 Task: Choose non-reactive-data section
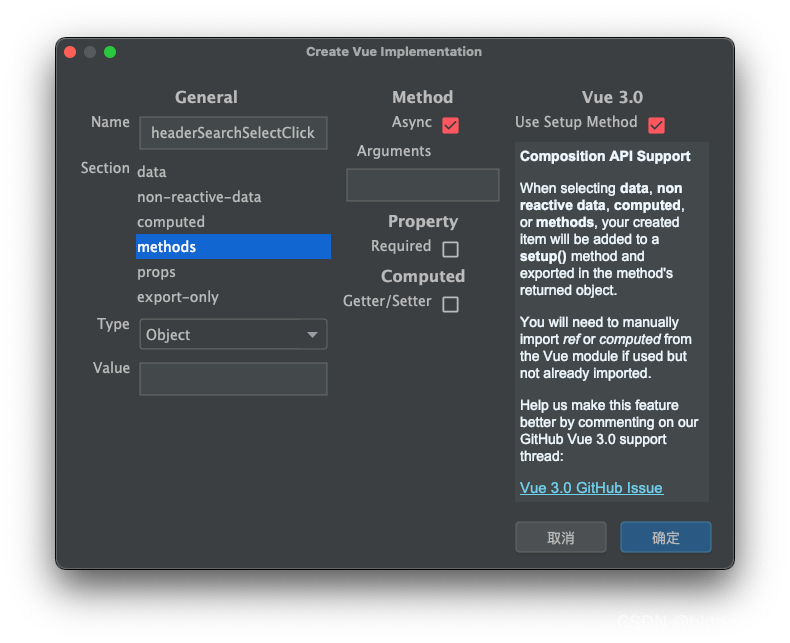point(233,197)
